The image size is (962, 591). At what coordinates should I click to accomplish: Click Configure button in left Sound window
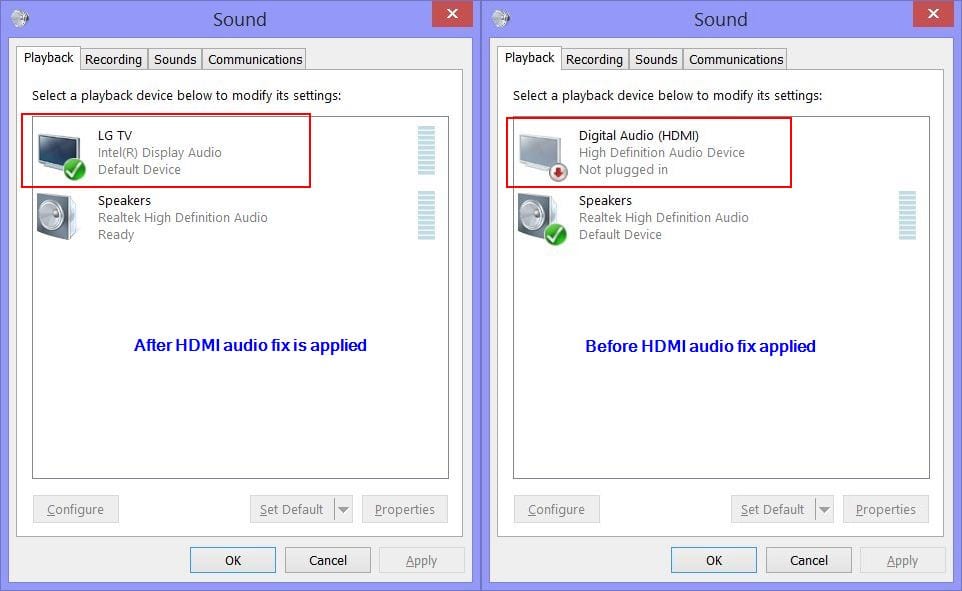click(75, 509)
